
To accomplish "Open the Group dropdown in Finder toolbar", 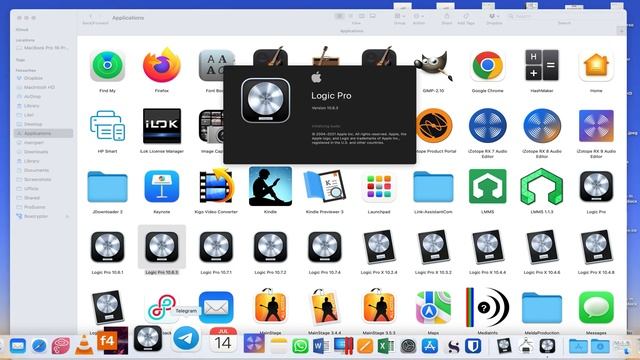I will 400,16.
